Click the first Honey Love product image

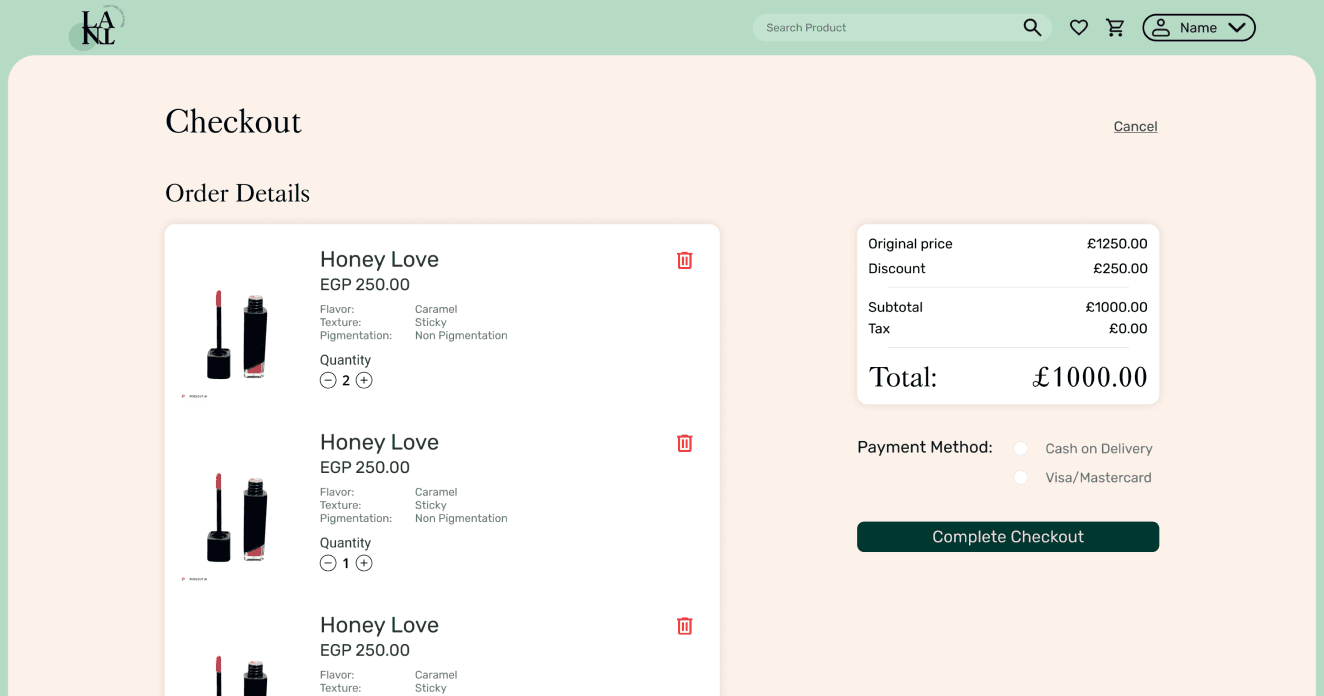(237, 335)
